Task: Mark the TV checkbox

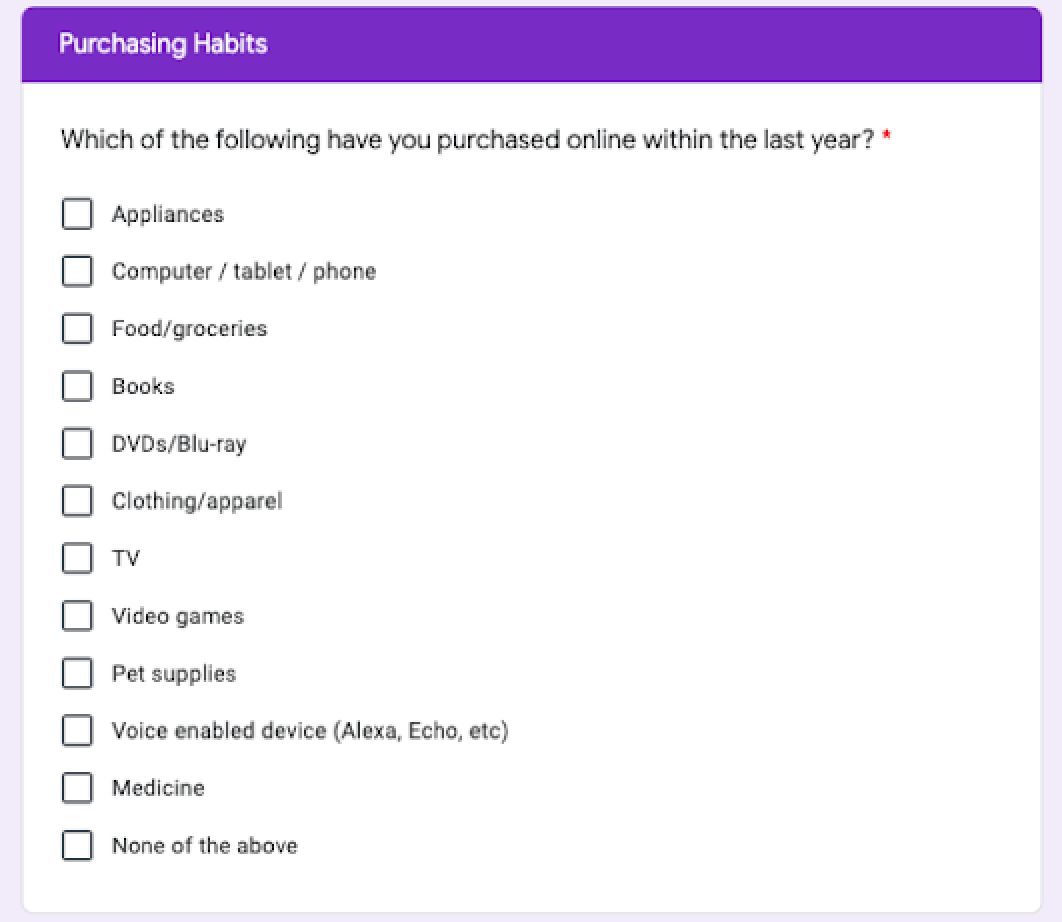Action: [77, 558]
